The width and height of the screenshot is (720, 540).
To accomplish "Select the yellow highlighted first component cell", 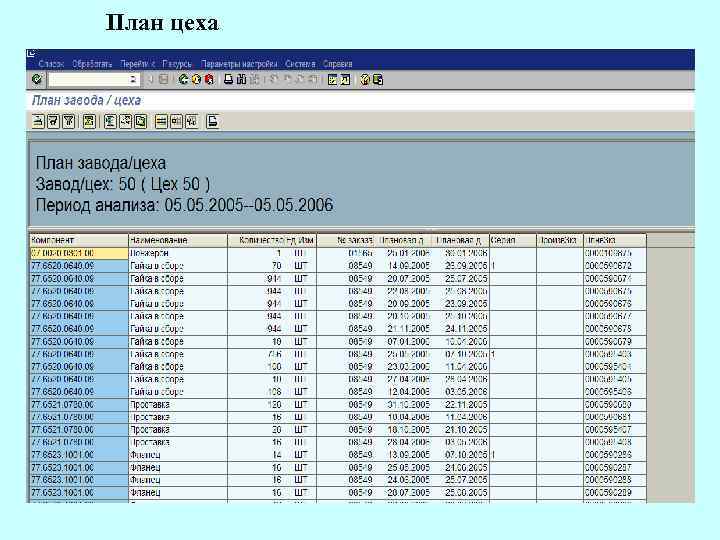I will pos(79,253).
